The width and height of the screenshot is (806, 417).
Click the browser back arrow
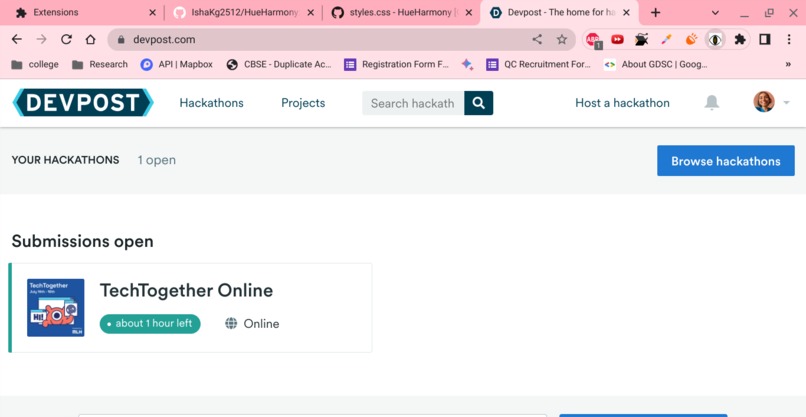click(16, 40)
